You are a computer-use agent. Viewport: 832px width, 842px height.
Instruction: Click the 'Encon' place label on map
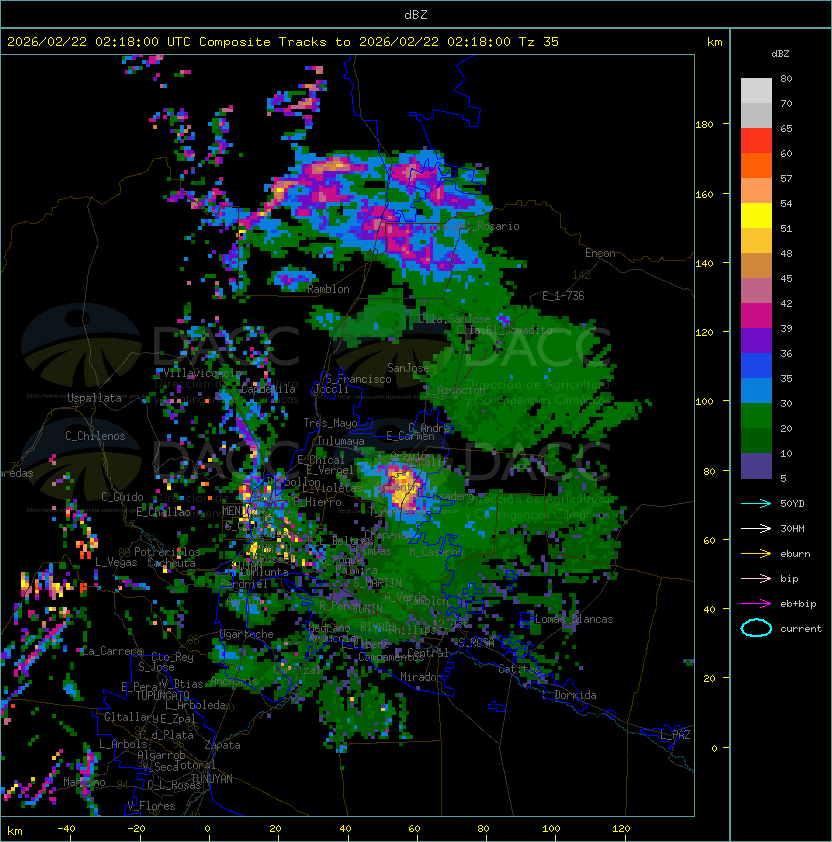(x=600, y=253)
